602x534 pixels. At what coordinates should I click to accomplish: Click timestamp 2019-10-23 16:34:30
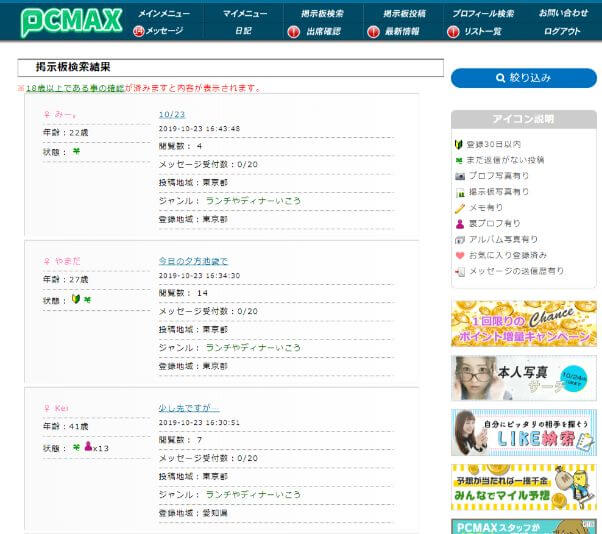point(199,276)
